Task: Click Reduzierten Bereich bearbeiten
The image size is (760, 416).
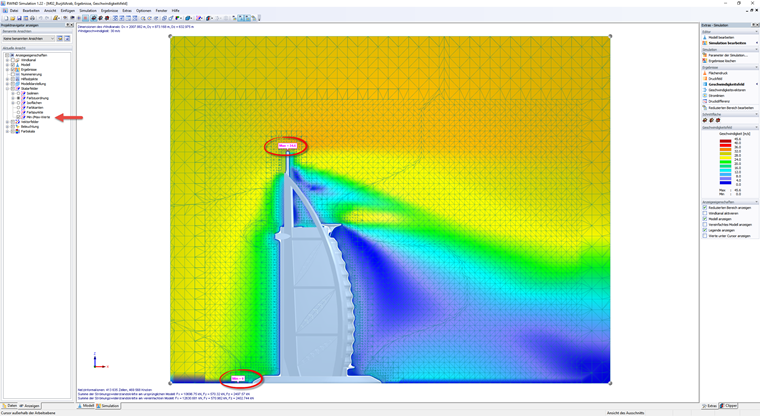Action: 731,108
